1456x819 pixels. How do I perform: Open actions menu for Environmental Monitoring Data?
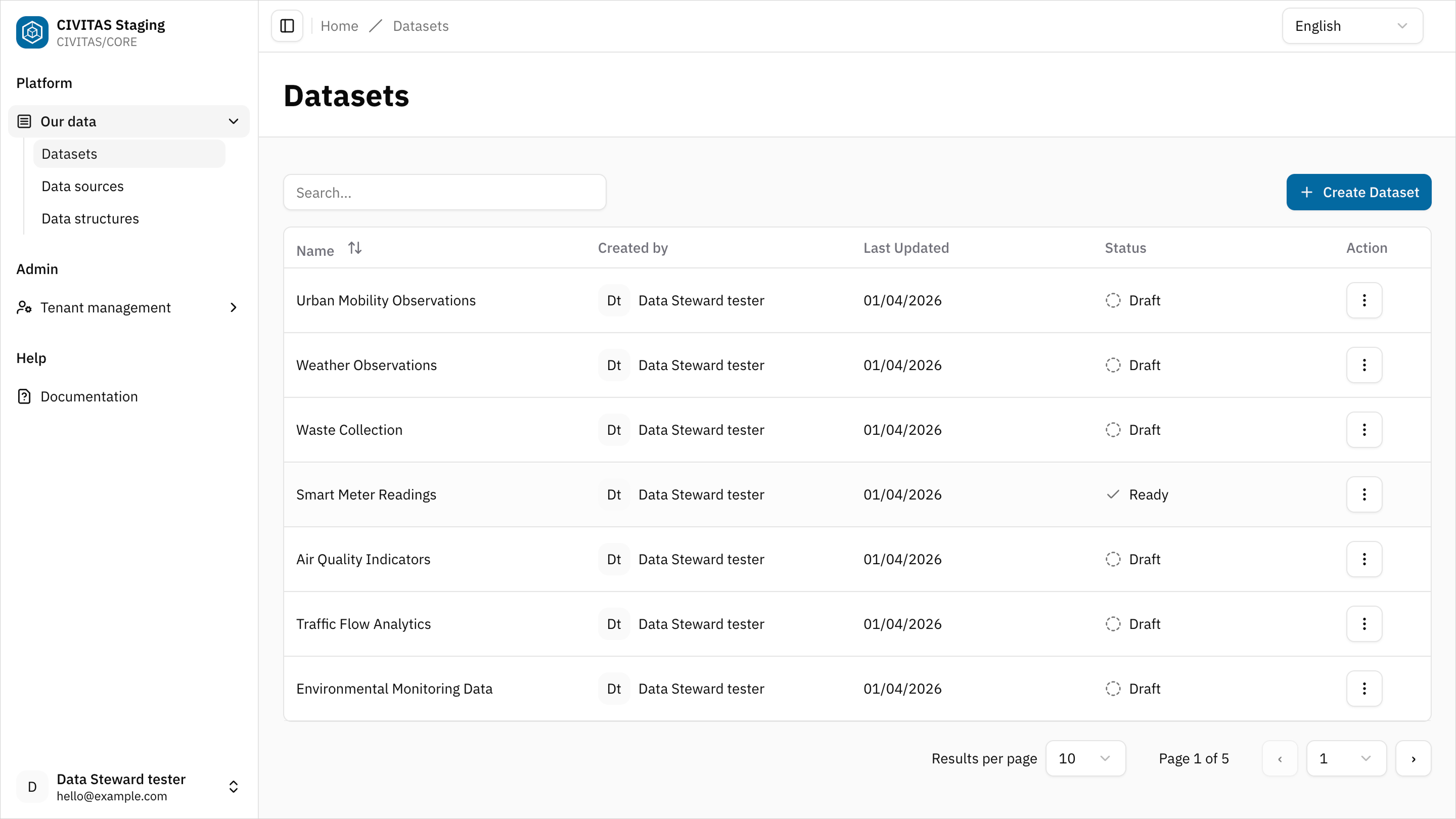point(1364,689)
